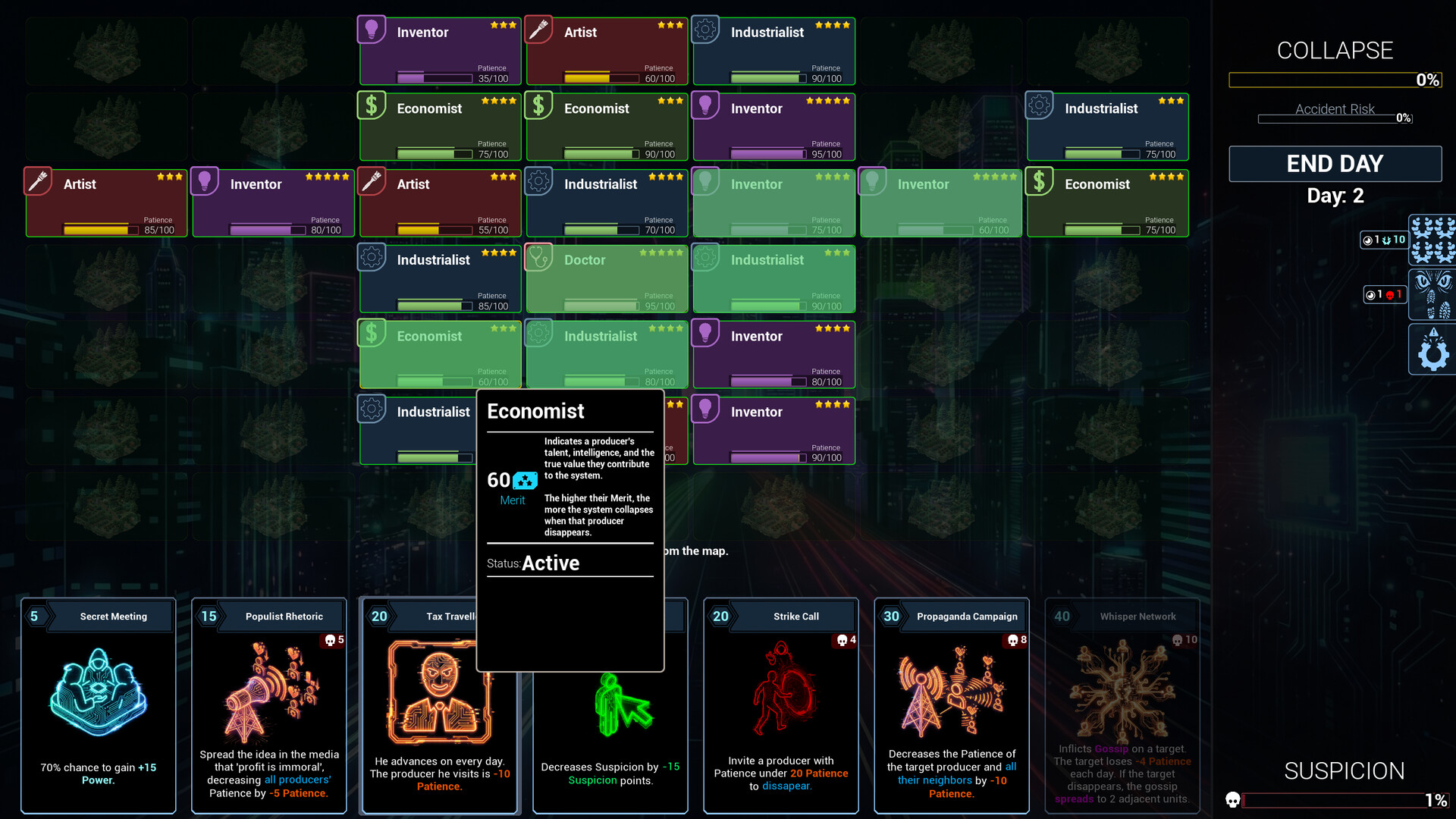Click the stethoscope icon on the Doctor card
This screenshot has height=819, width=1456.
click(539, 257)
